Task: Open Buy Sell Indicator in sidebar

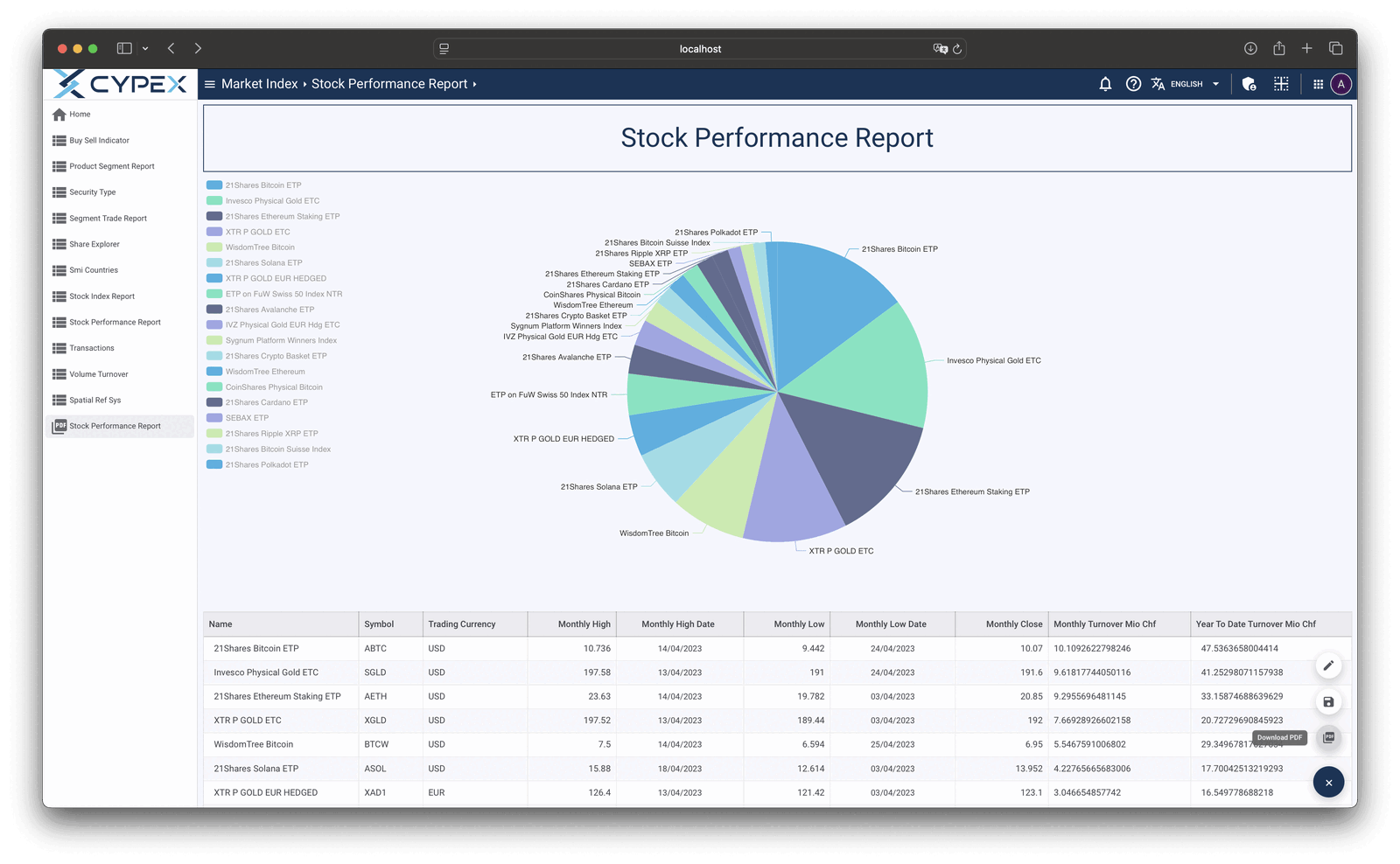Action: [x=100, y=141]
